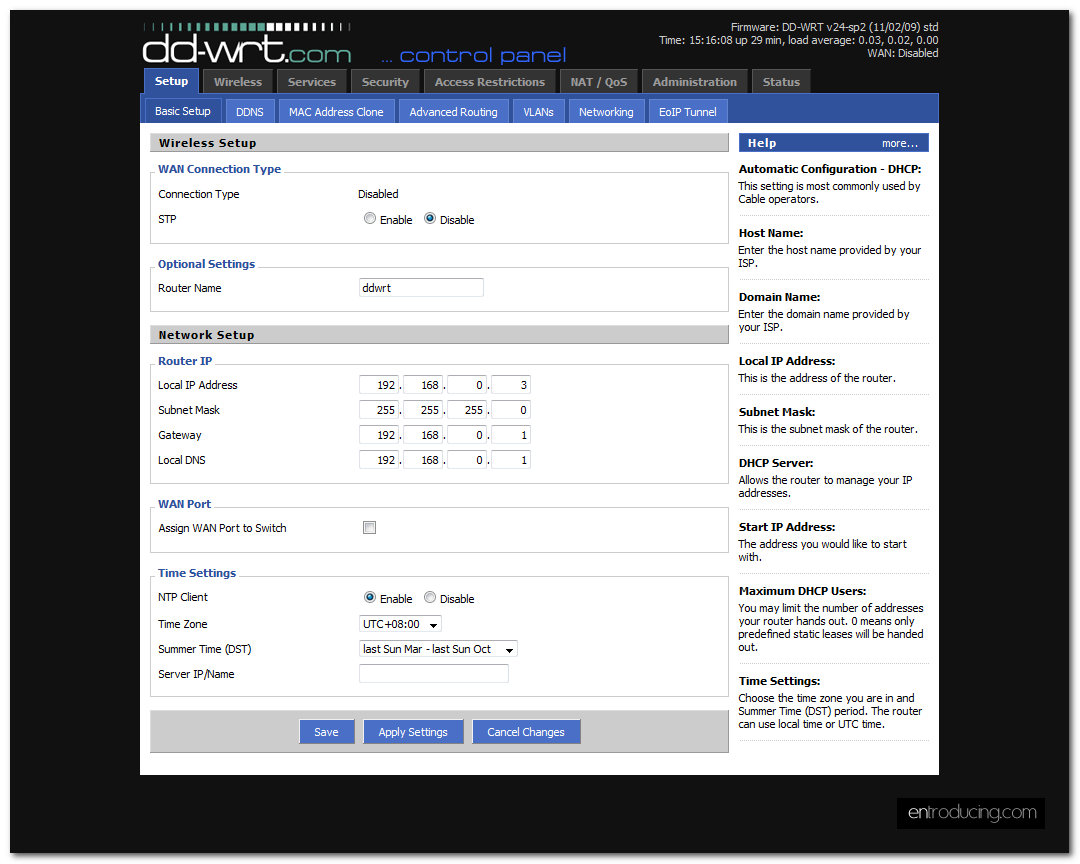Image resolution: width=1080 pixels, height=864 pixels.
Task: Open the Wireless main tab
Action: click(x=238, y=82)
